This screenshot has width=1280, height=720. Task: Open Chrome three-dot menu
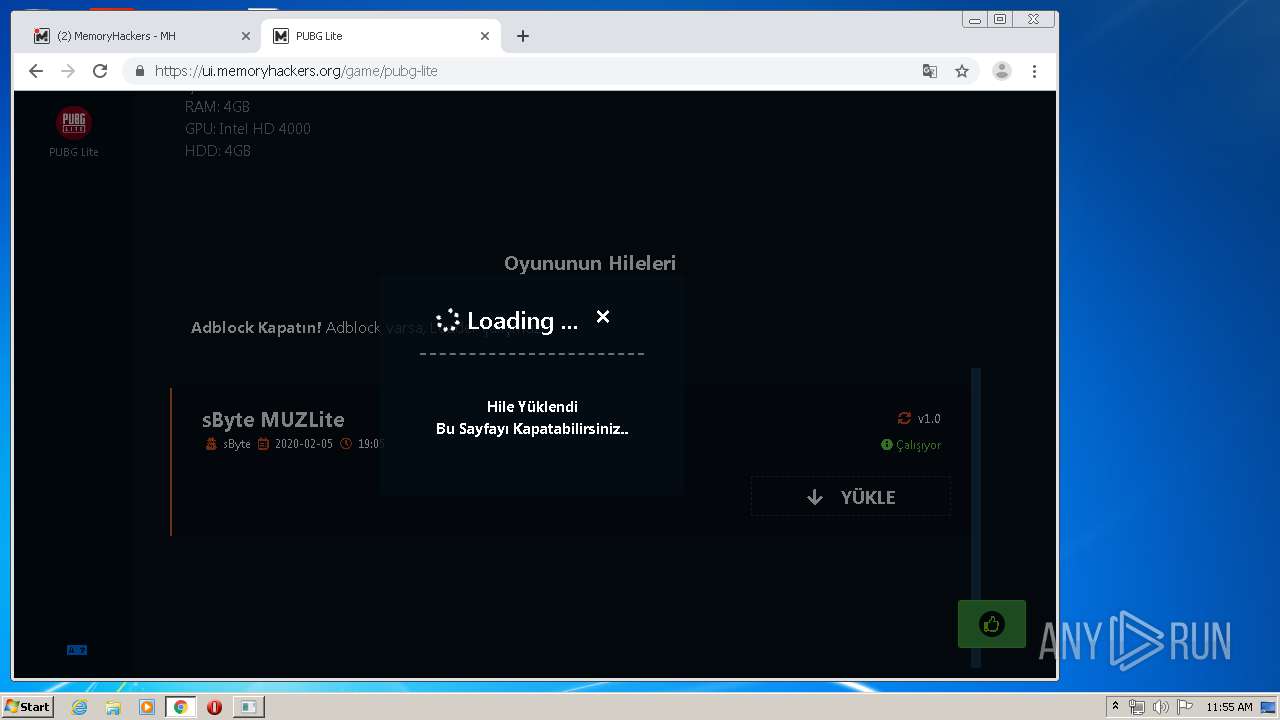(x=1034, y=71)
